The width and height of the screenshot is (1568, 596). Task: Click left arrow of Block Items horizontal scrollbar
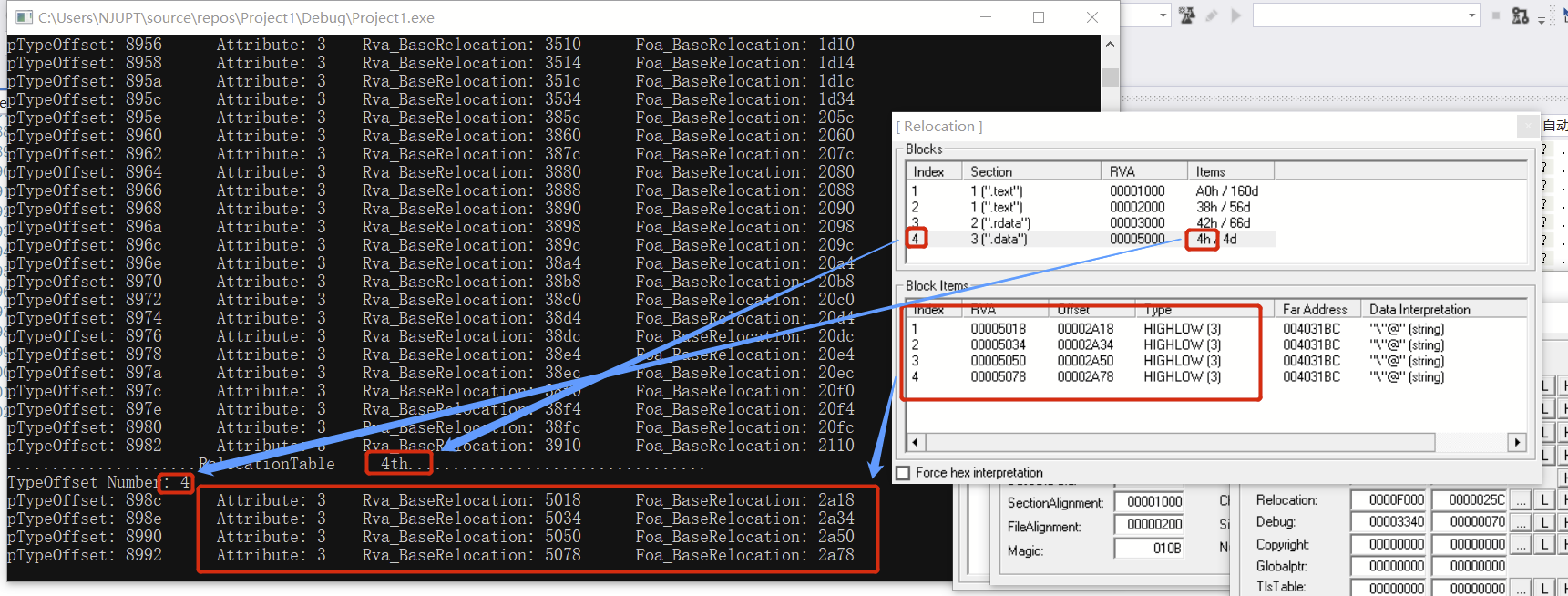[x=916, y=442]
